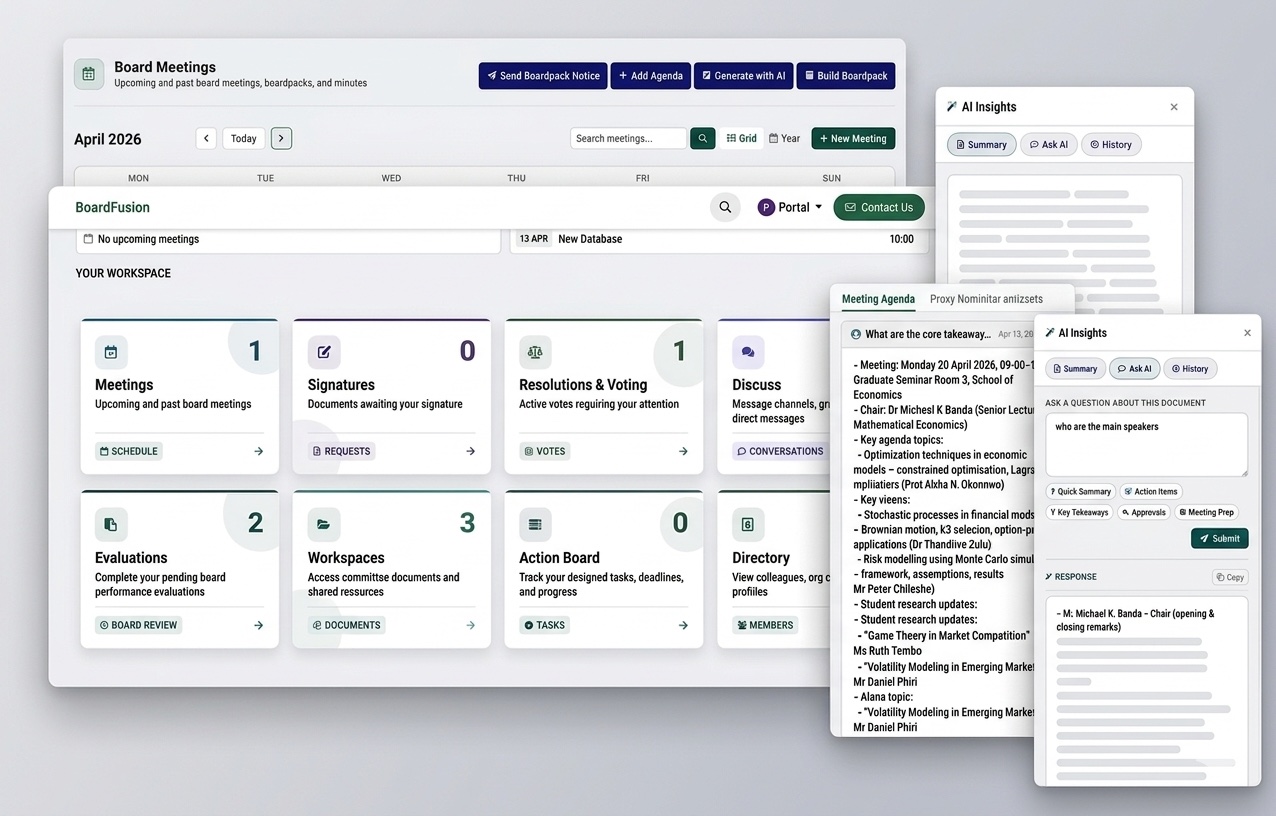The height and width of the screenshot is (816, 1276).
Task: Select History tab in front AI Insights panel
Action: (1190, 369)
